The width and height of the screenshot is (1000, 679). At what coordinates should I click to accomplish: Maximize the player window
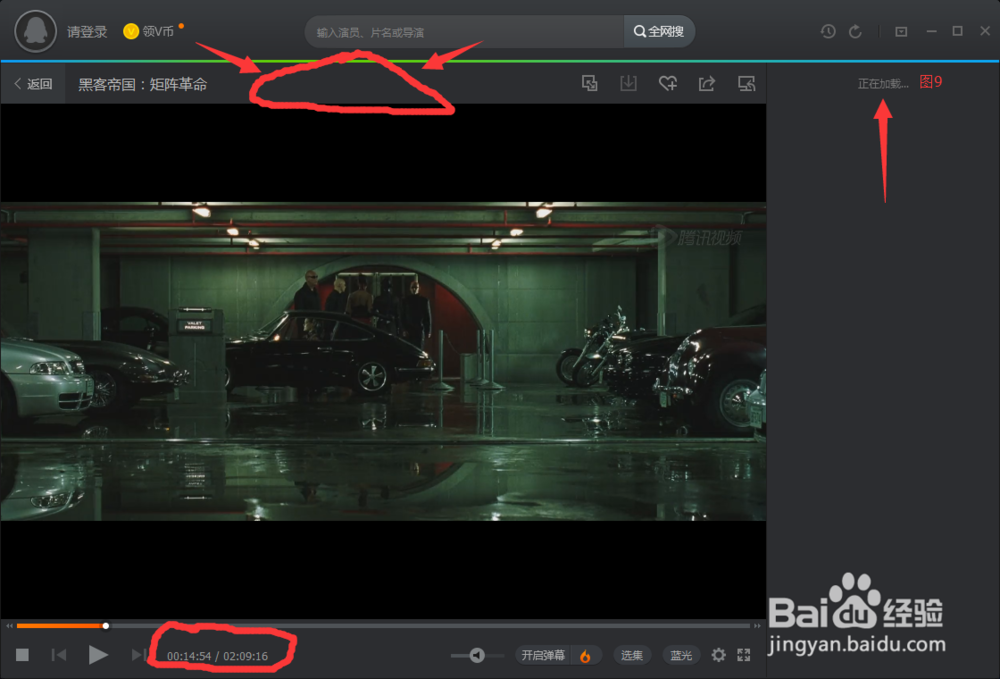point(957,31)
